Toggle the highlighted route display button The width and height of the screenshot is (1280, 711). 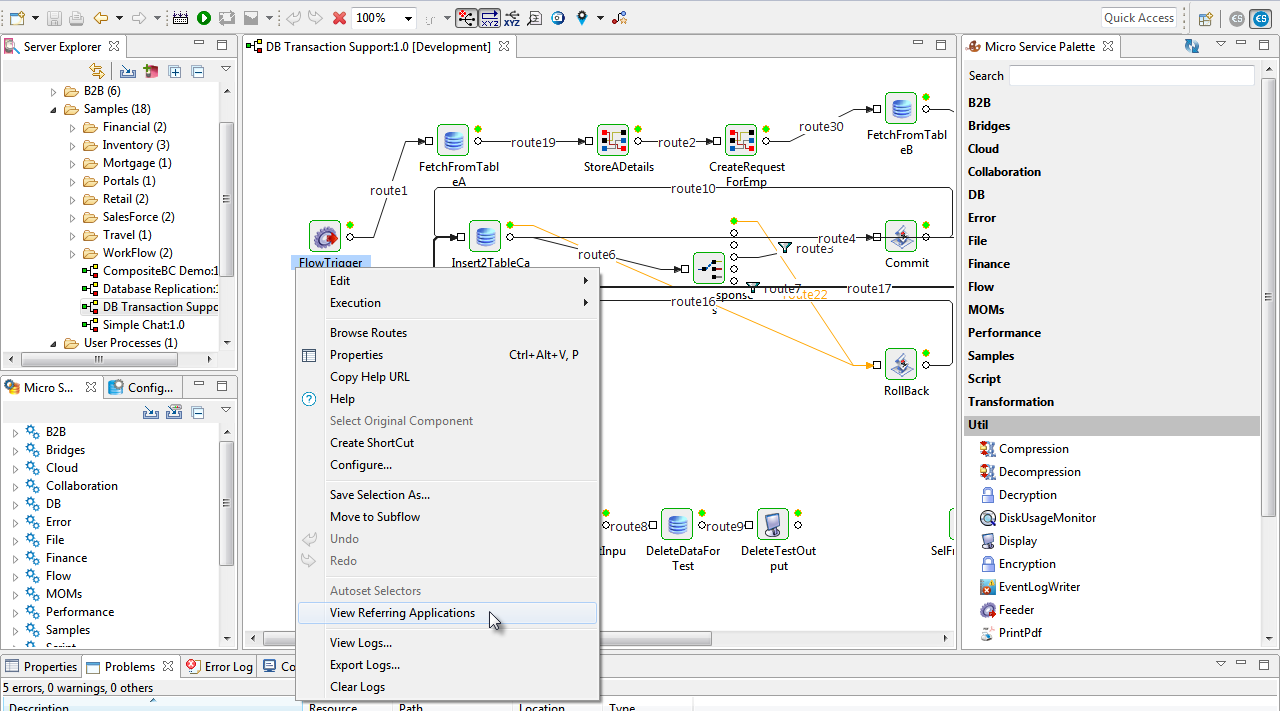tap(466, 18)
